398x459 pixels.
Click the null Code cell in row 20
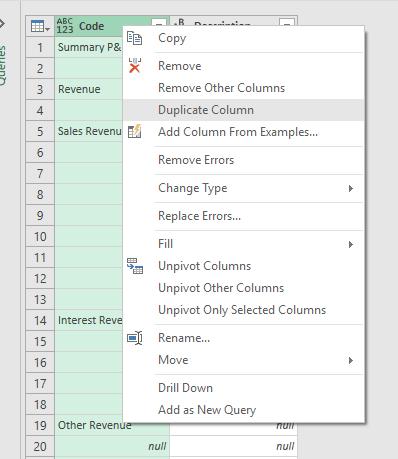coord(112,446)
